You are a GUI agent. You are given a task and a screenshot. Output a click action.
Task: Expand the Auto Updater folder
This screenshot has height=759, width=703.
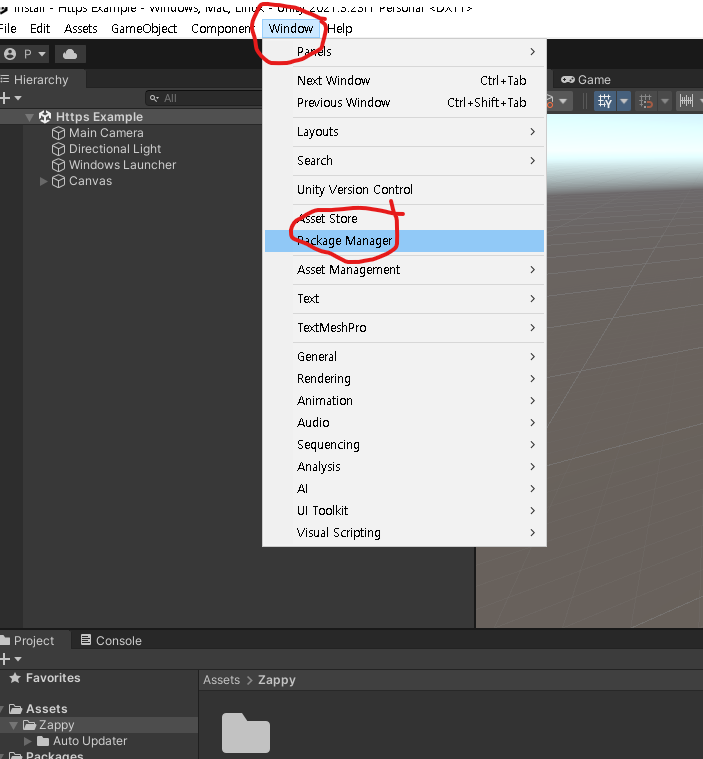[28, 741]
